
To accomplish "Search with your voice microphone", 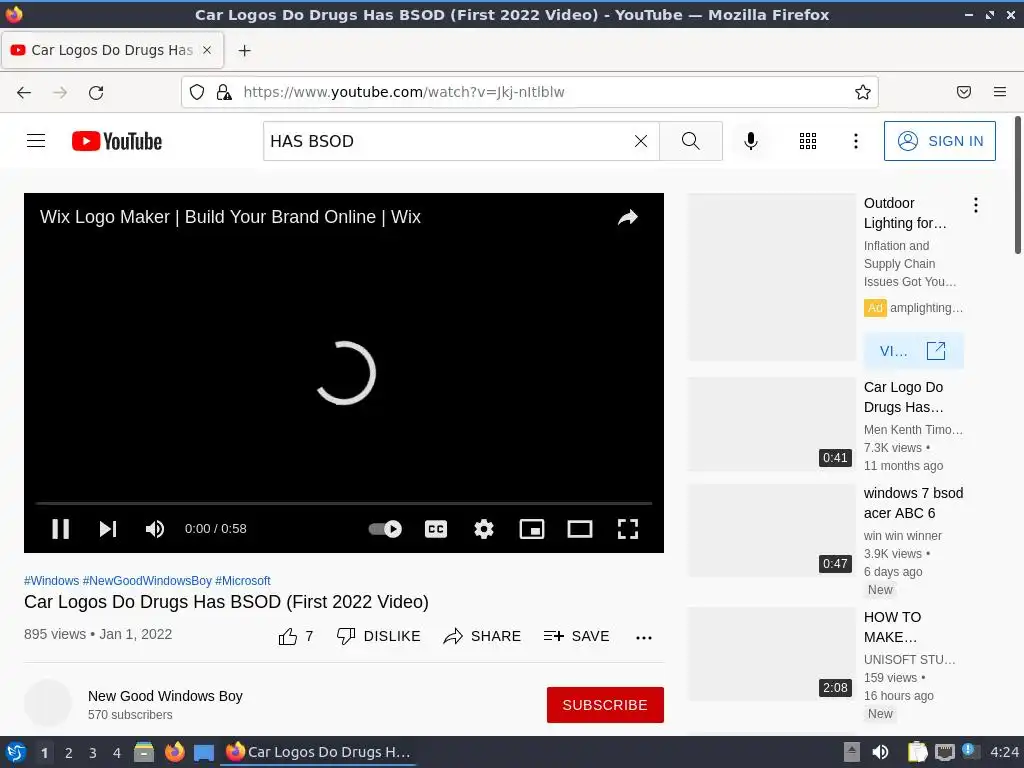I will 751,141.
